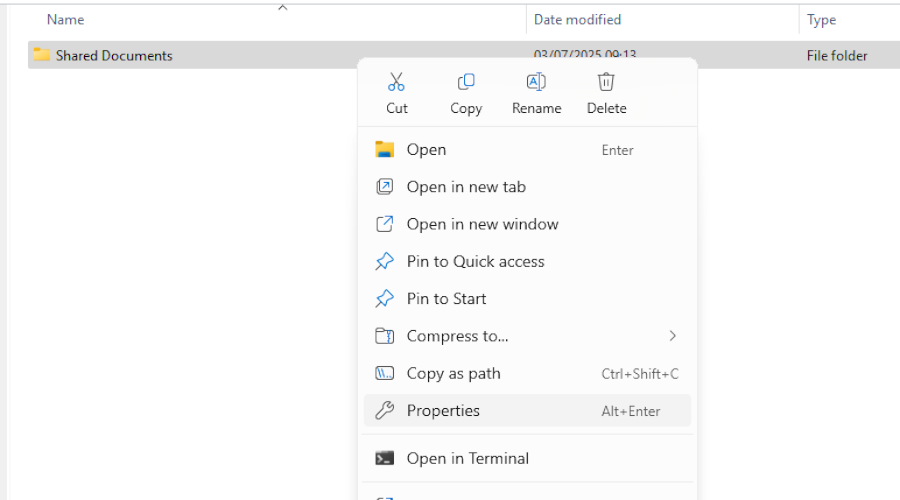This screenshot has width=900, height=500.
Task: Expand the Compress to submenu arrow
Action: [672, 336]
